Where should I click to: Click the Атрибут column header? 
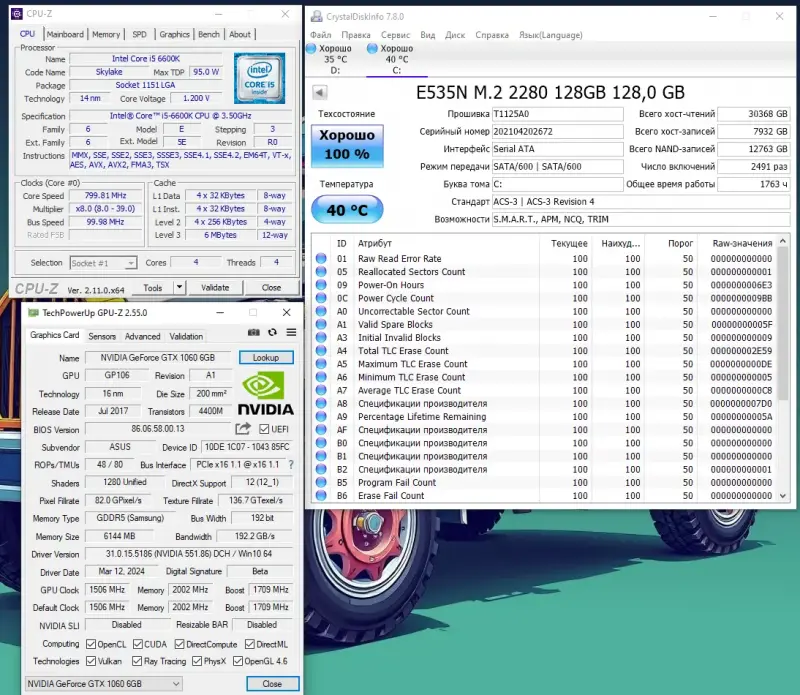tap(374, 243)
